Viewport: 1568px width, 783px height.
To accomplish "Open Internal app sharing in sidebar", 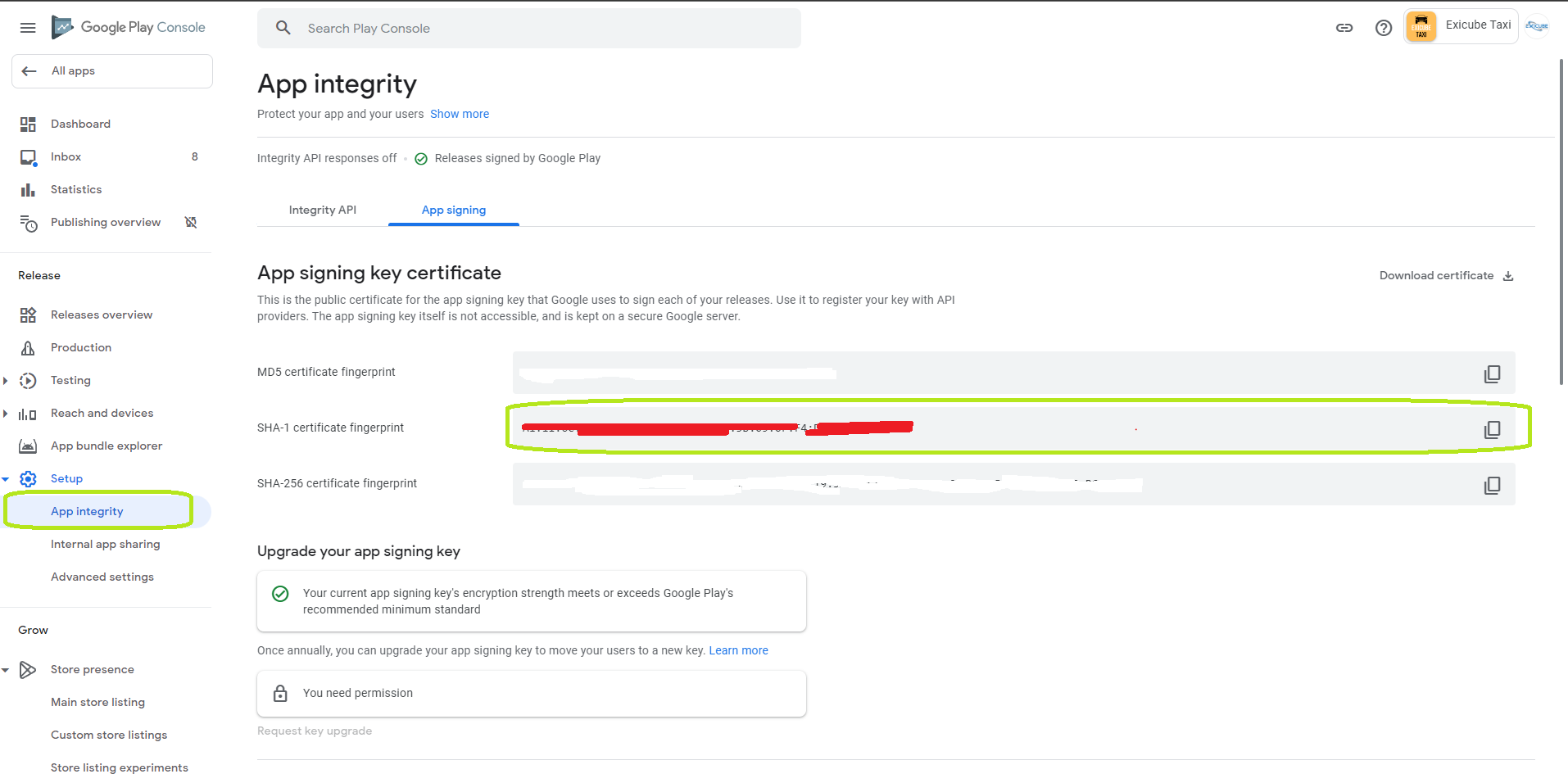I will (x=106, y=544).
